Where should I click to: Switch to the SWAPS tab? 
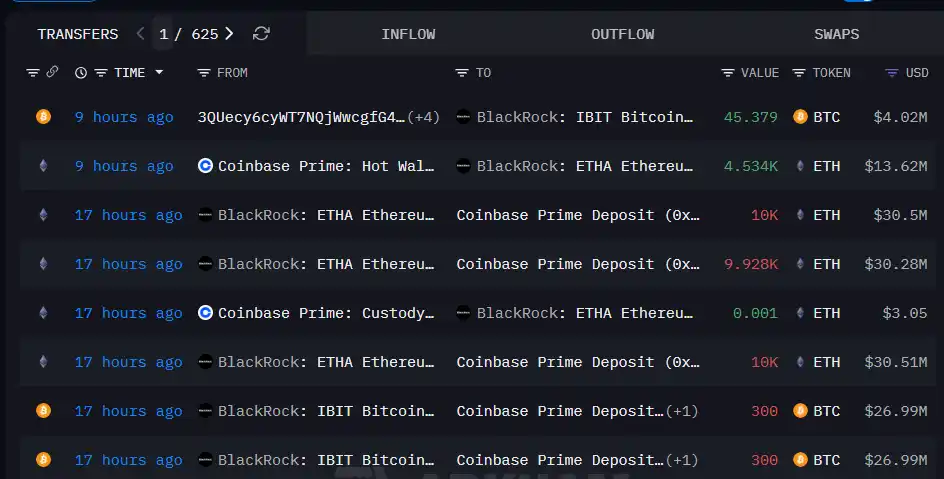tap(836, 34)
